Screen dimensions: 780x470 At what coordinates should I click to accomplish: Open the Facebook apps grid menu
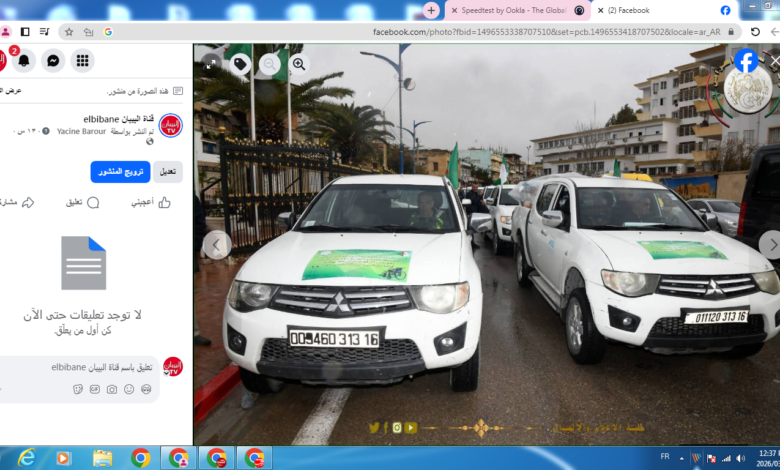pos(82,61)
